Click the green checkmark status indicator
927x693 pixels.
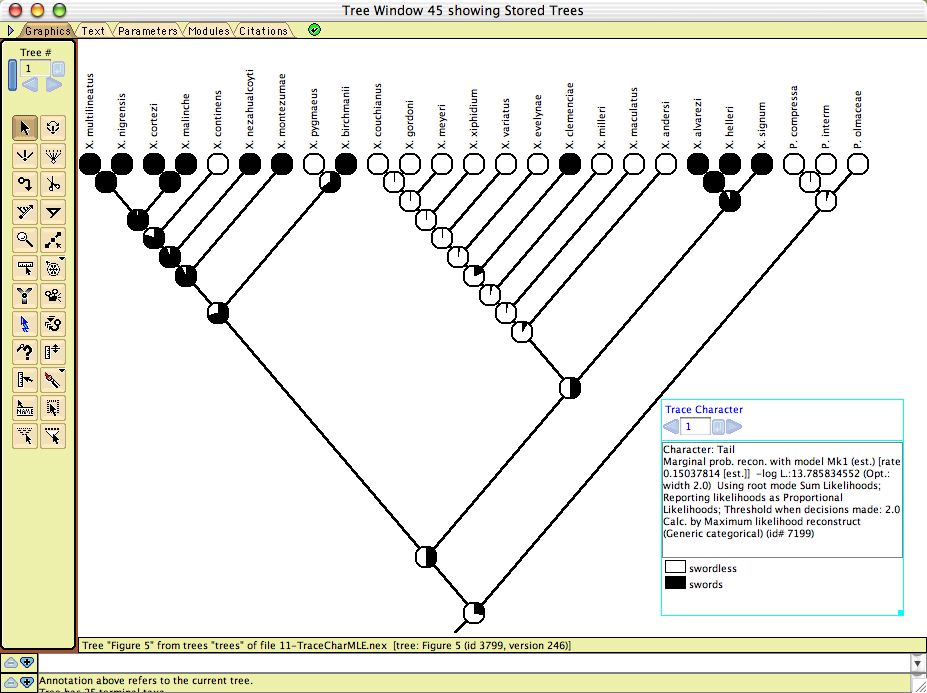click(315, 30)
